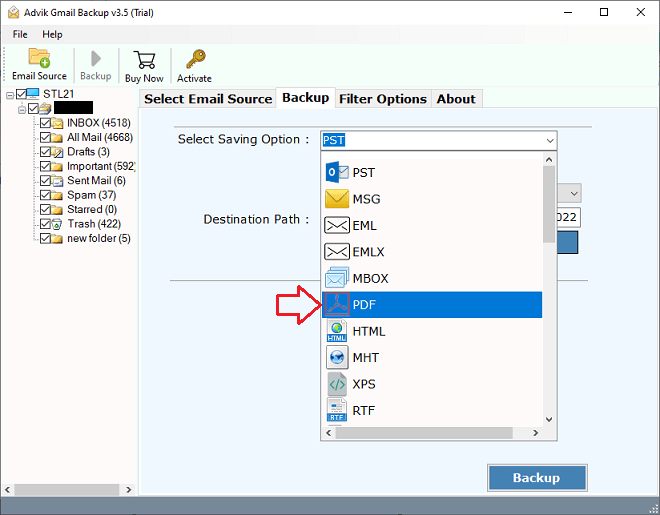Uncheck the INBOX folder checkbox
660x515 pixels.
tap(45, 123)
